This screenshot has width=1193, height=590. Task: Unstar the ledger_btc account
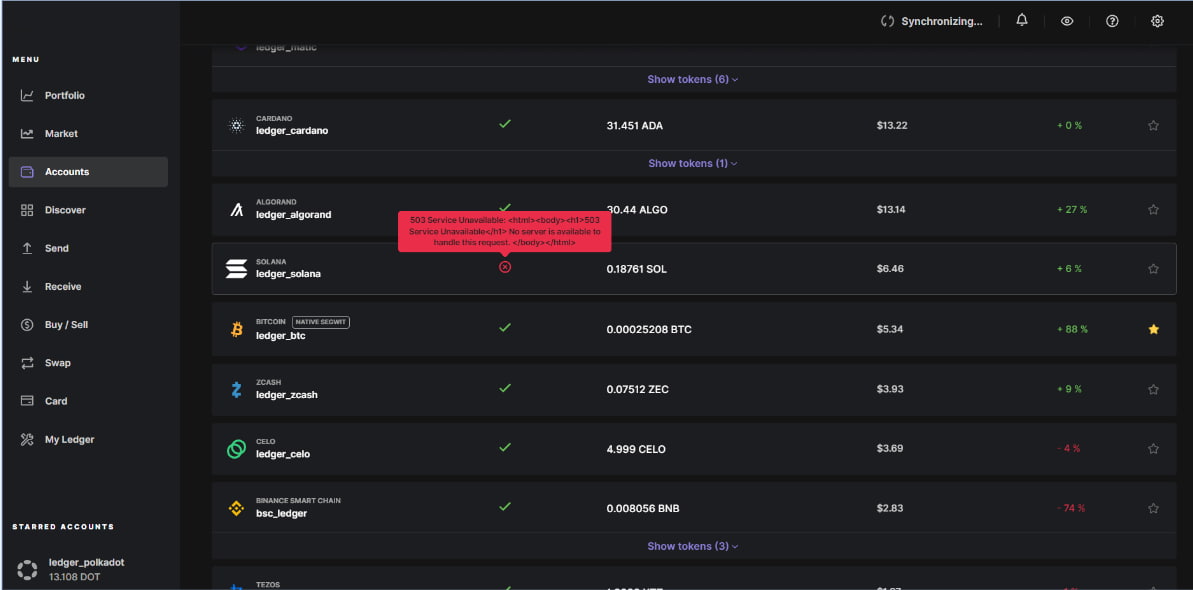point(1153,329)
